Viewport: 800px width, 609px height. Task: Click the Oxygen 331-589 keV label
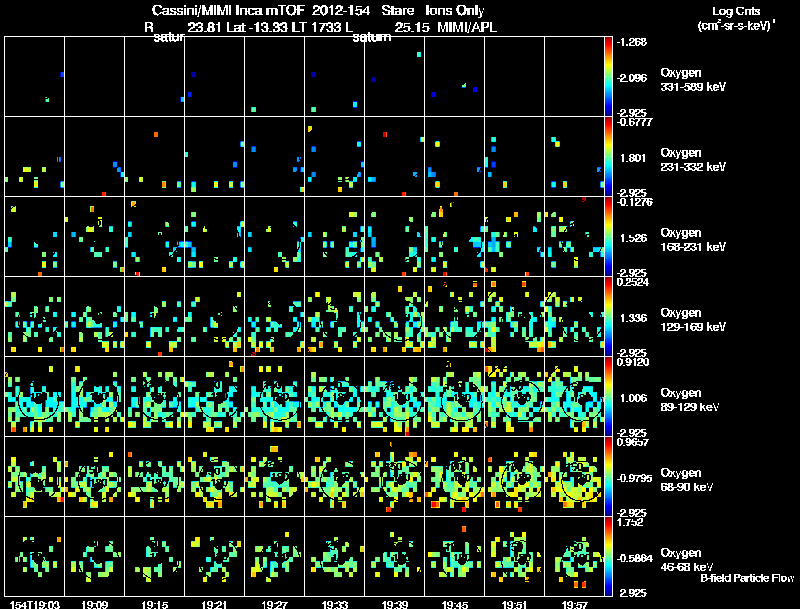[x=693, y=80]
